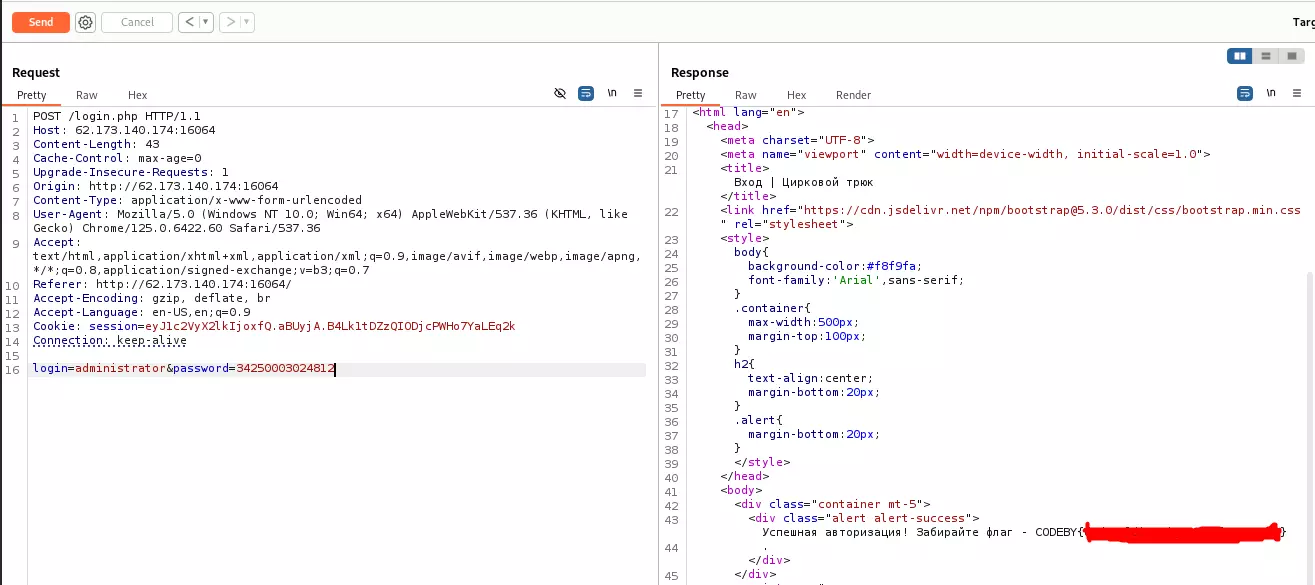This screenshot has height=585, width=1315.
Task: Click the orange Send button
Action: (x=41, y=22)
